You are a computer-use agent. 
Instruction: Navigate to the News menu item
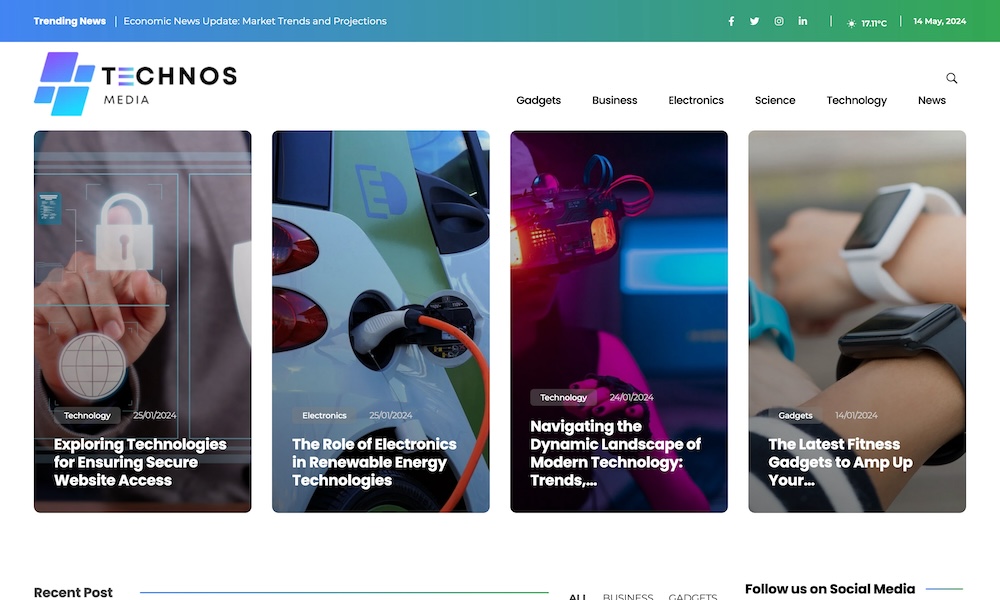pyautogui.click(x=931, y=100)
